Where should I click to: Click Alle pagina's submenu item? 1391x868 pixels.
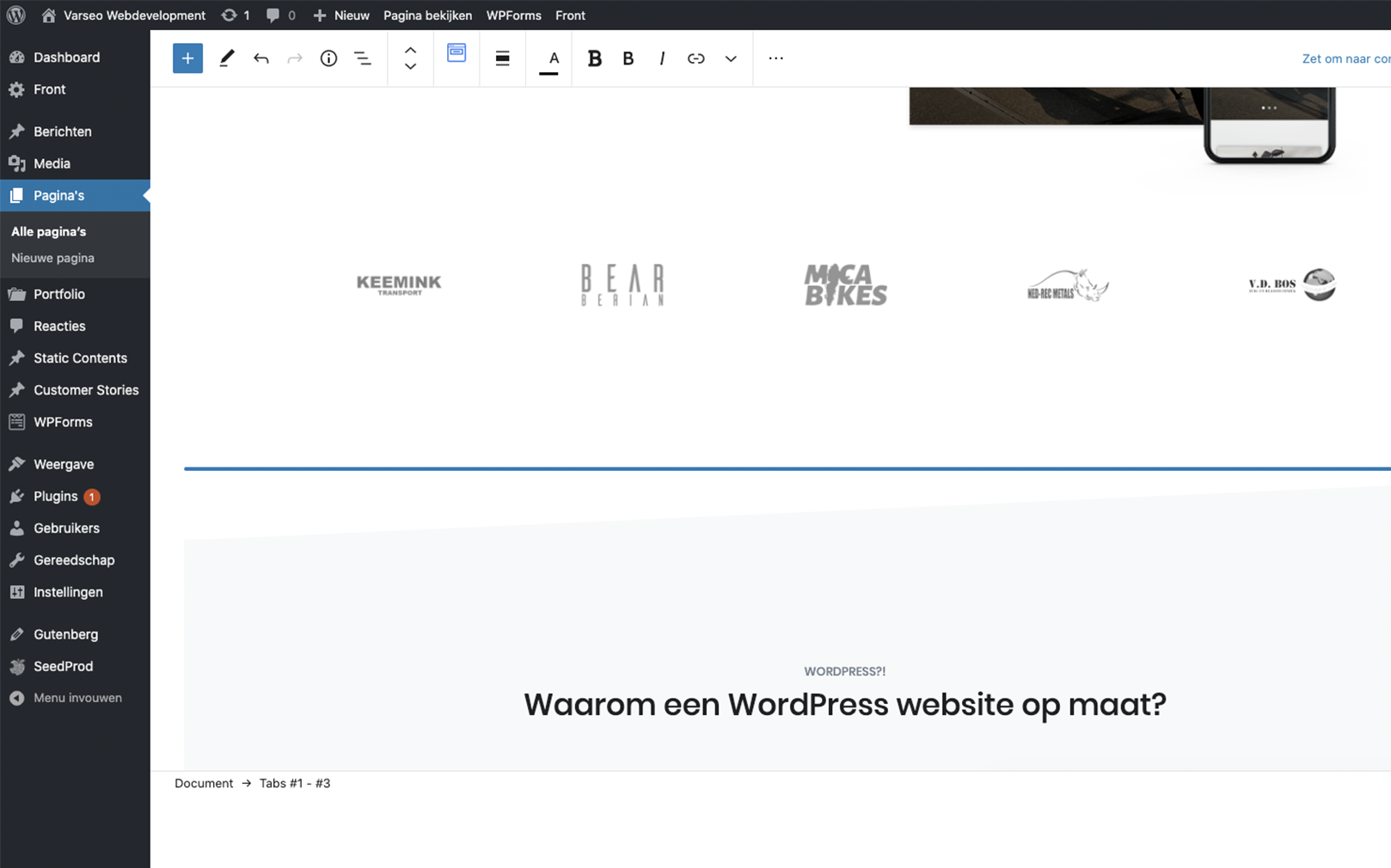(49, 231)
